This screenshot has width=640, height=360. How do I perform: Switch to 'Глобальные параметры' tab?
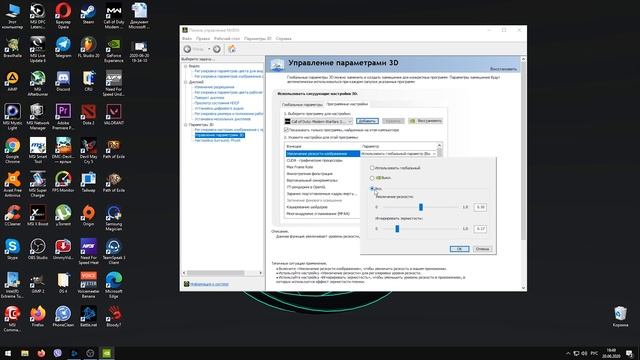[x=302, y=104]
